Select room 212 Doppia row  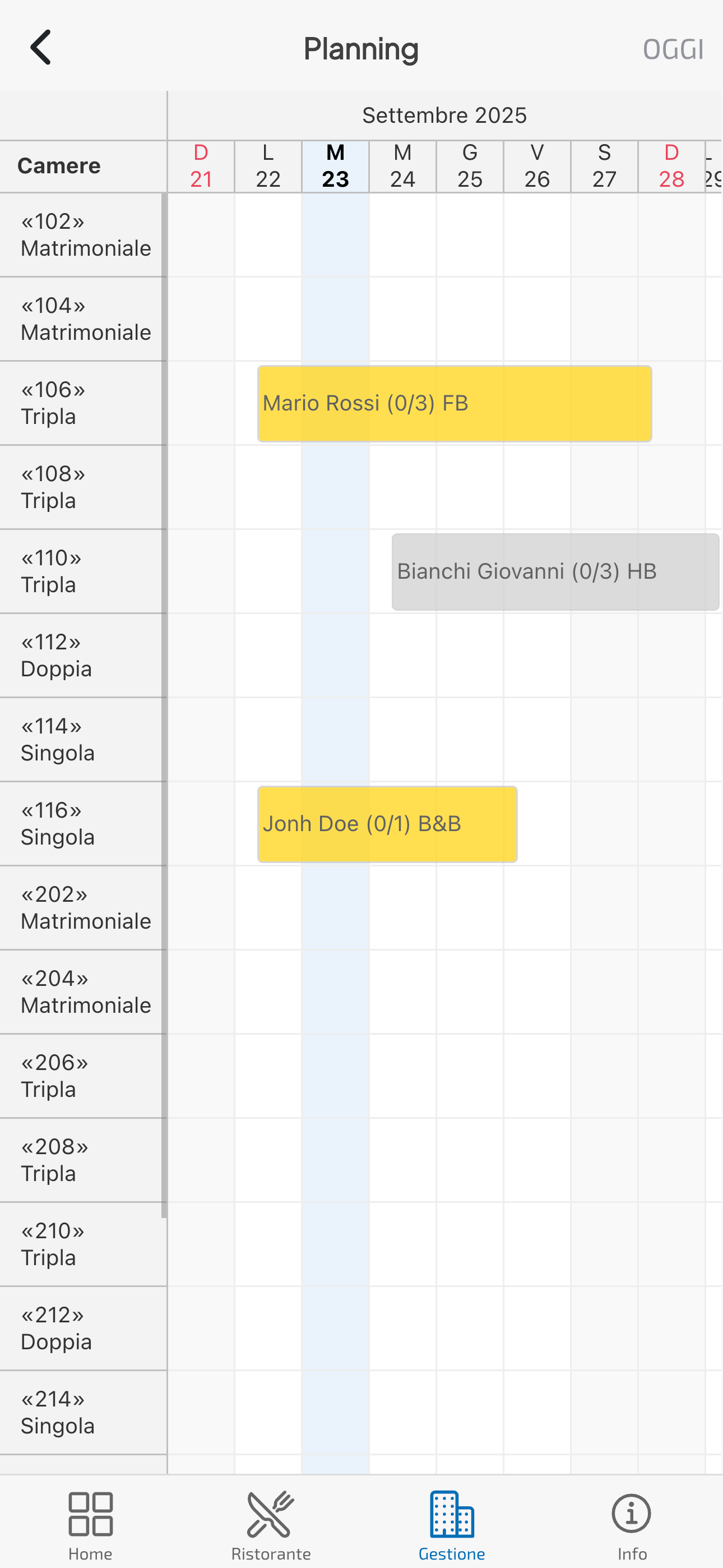click(x=83, y=1328)
